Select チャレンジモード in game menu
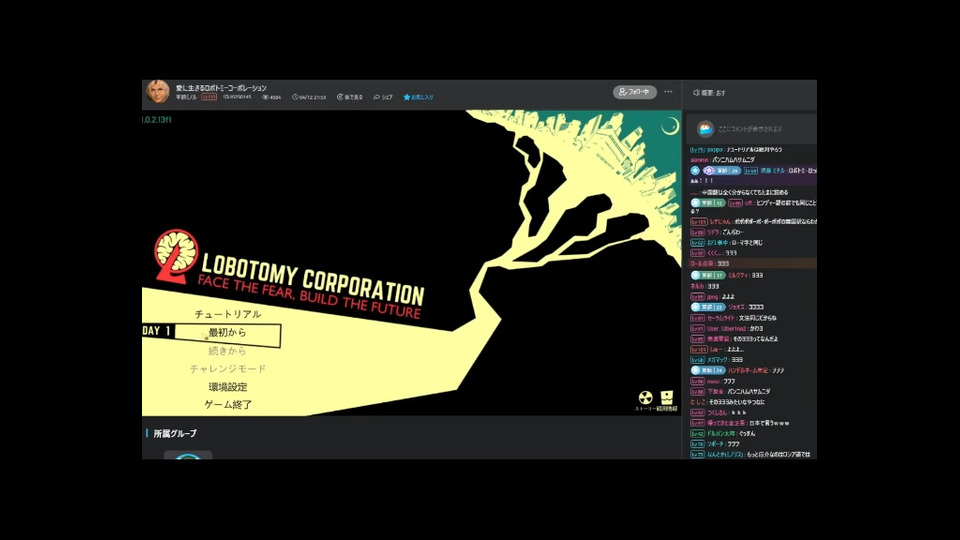This screenshot has height=540, width=960. (228, 369)
